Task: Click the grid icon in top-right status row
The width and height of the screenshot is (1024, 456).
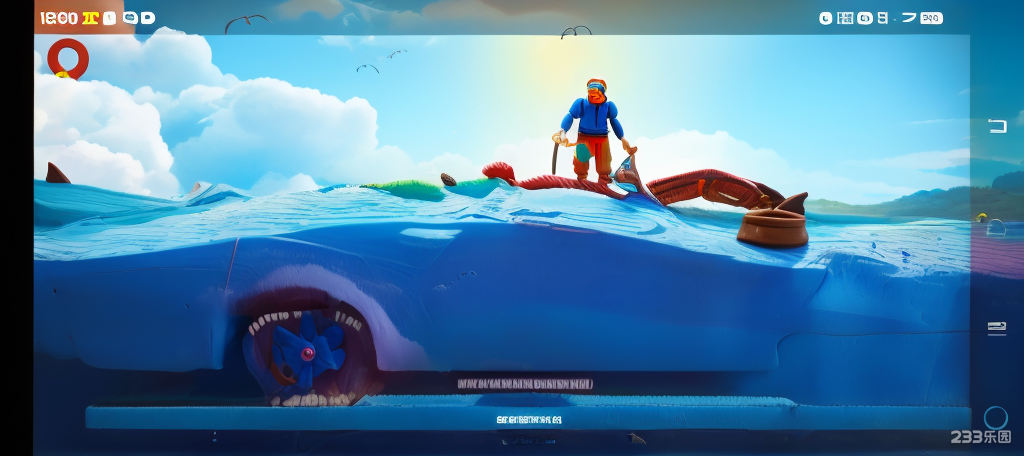Action: (845, 18)
